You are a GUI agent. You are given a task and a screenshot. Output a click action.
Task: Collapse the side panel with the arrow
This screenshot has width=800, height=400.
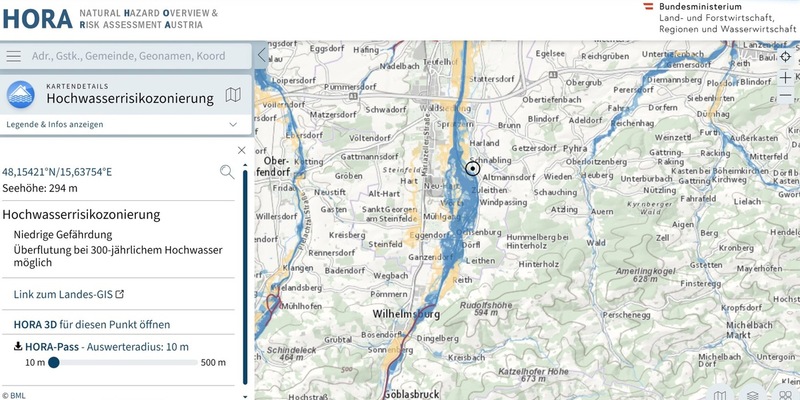tap(262, 56)
